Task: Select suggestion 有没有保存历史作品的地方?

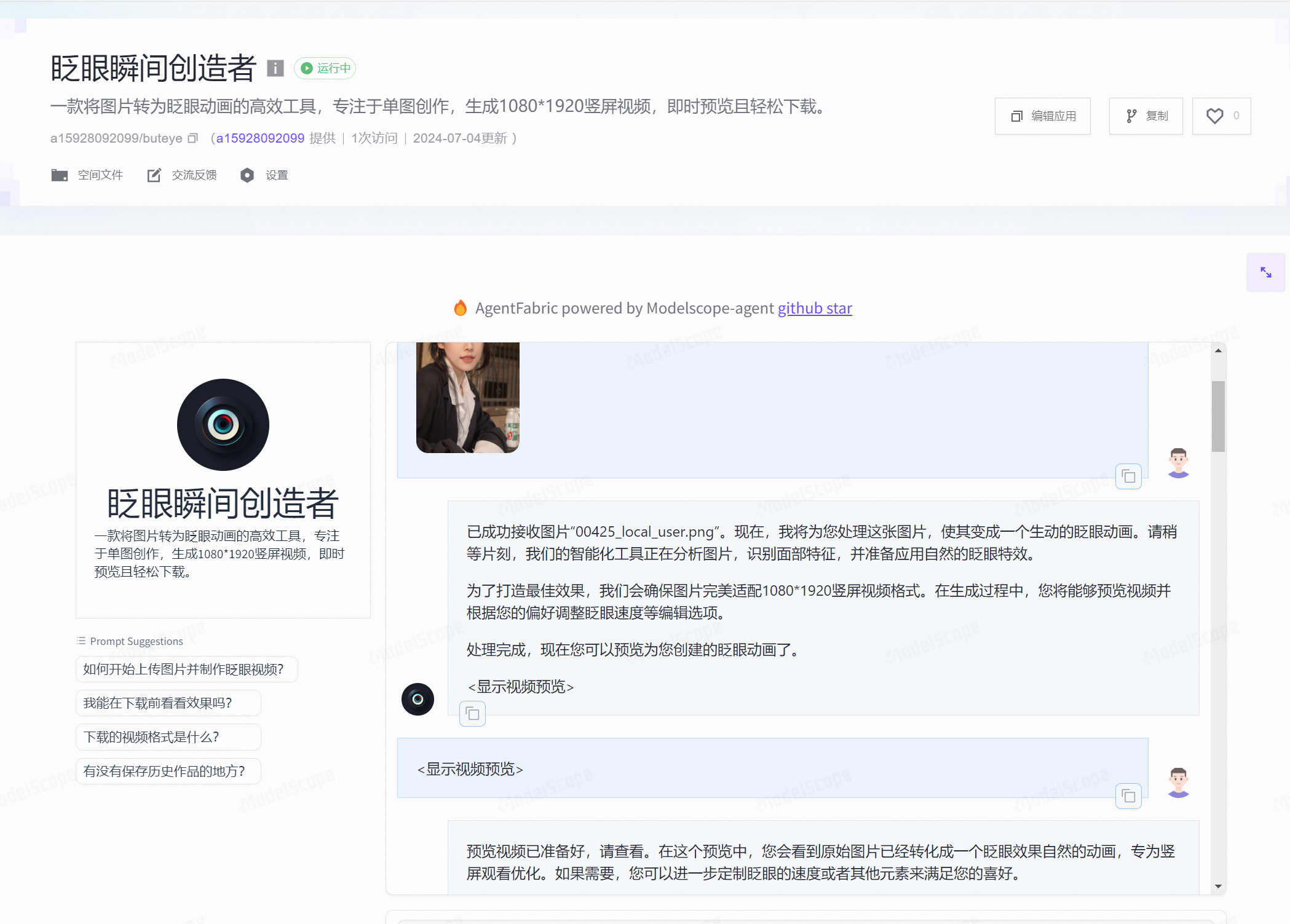Action: (168, 771)
